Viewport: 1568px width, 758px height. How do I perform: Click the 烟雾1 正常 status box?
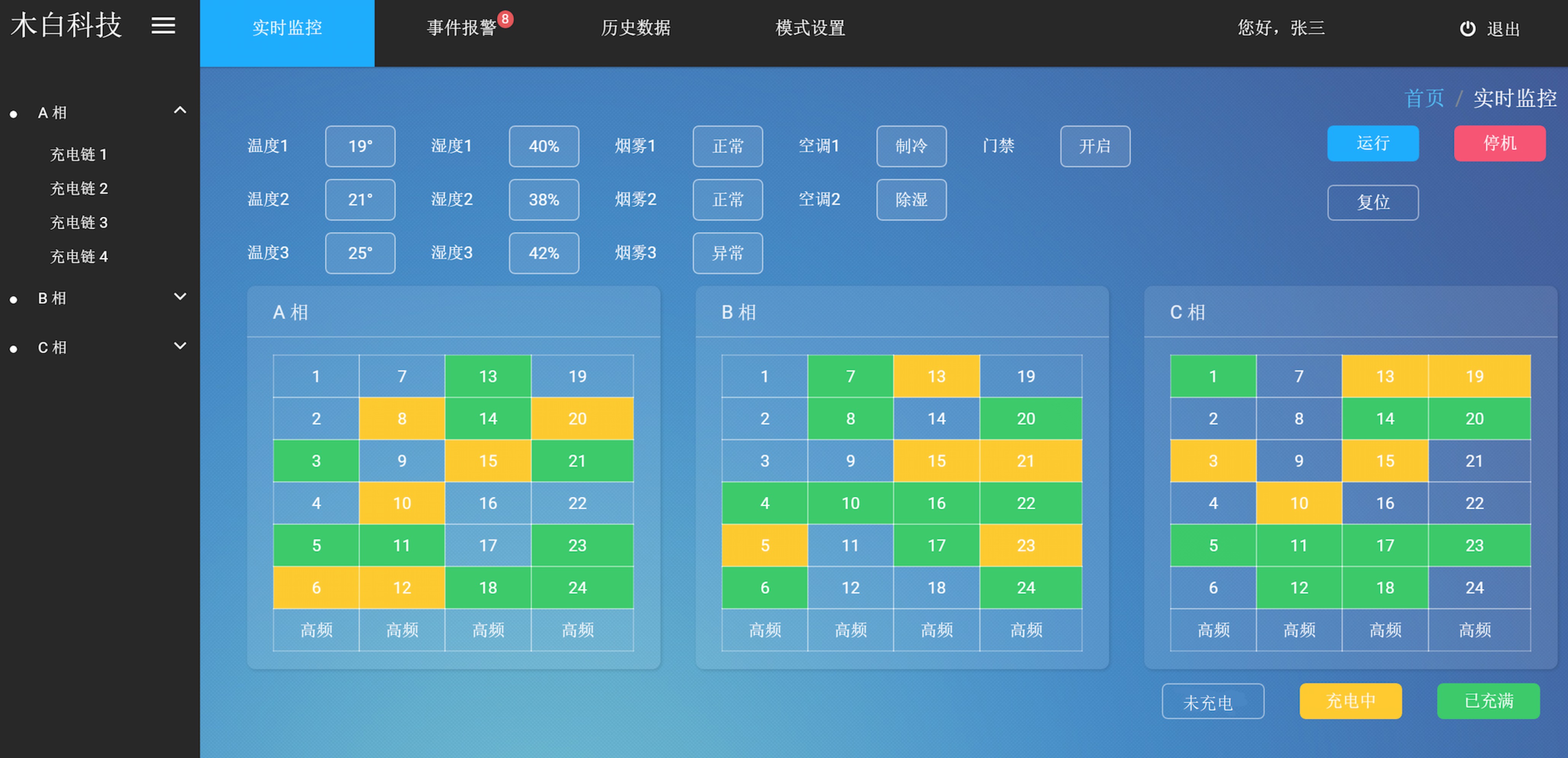pyautogui.click(x=727, y=147)
